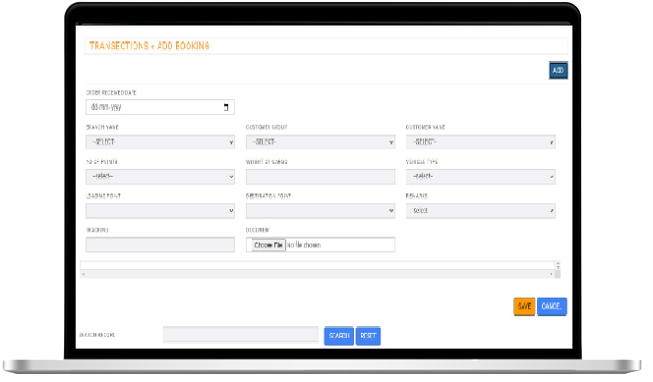Click the order received date input
Viewport: 653px width, 382px height.
(160, 107)
